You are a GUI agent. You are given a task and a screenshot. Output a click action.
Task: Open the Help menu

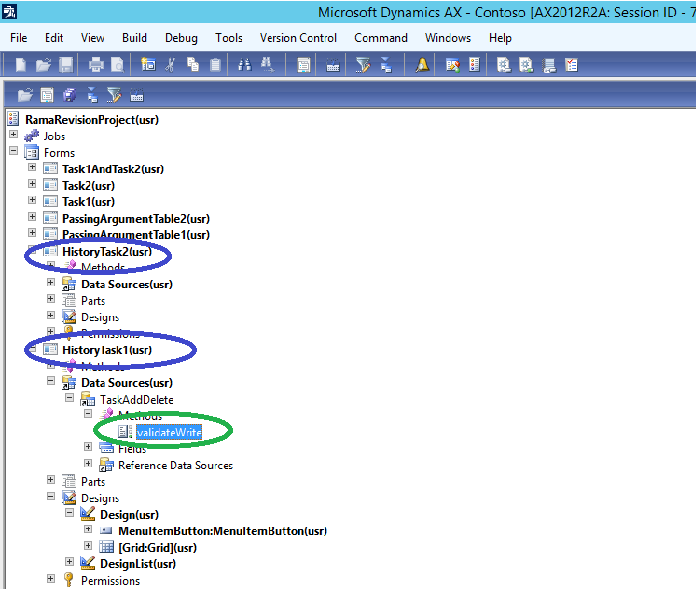500,38
